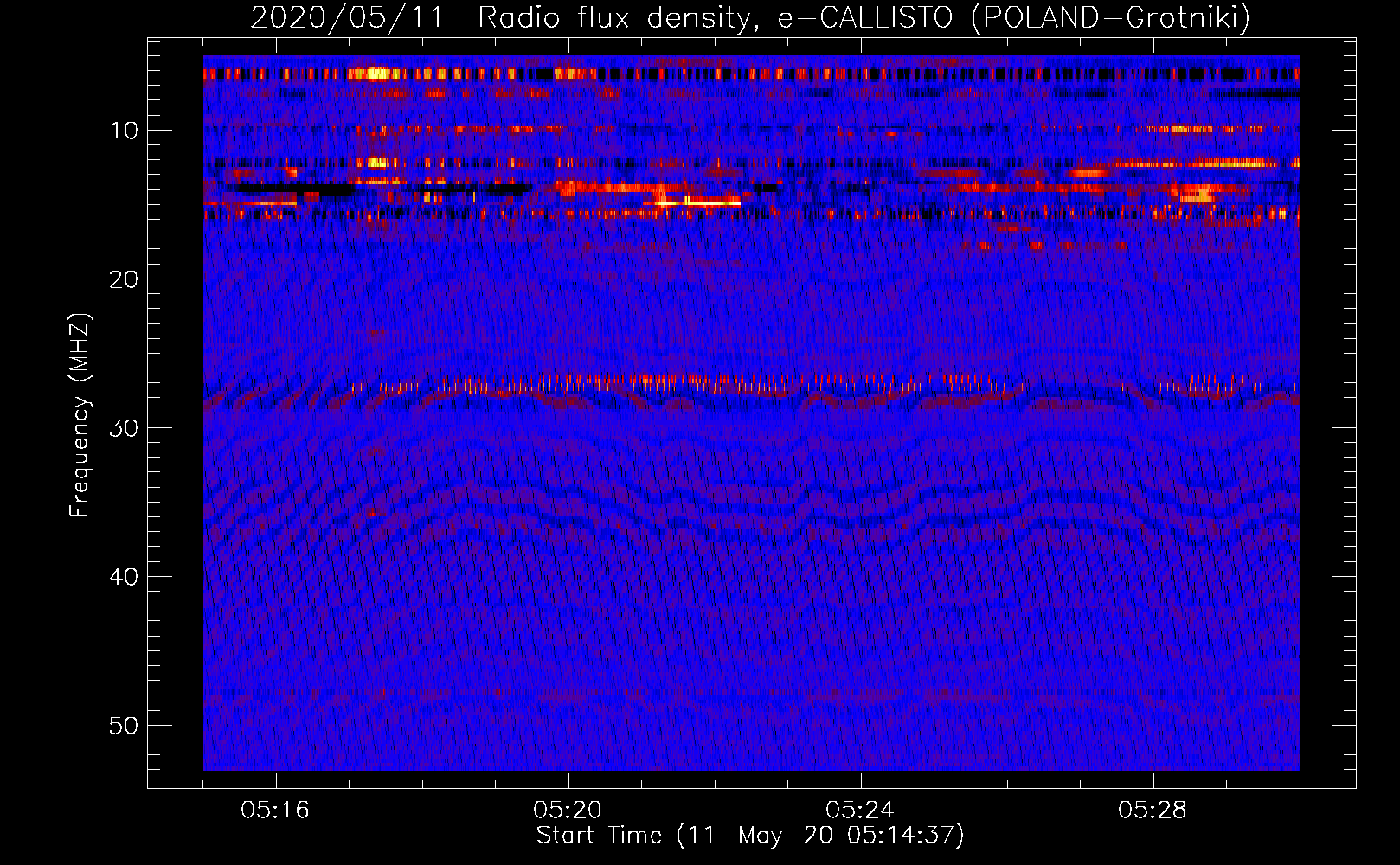Click the plot title 'Radio flux density, e-CALLISTO (POLAND-Grotniki)'

864,17
